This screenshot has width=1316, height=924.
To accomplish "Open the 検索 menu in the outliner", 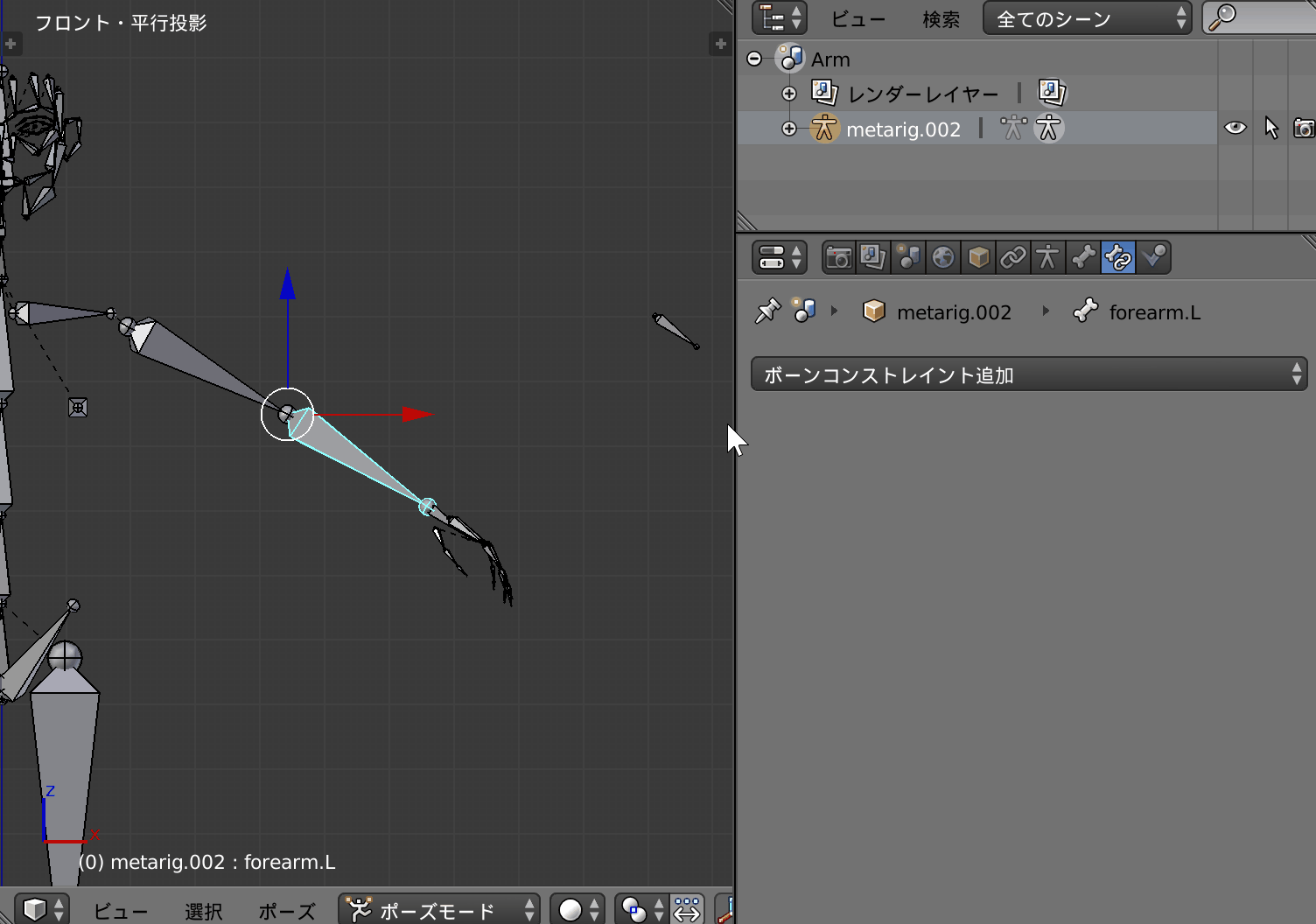I will (x=941, y=19).
